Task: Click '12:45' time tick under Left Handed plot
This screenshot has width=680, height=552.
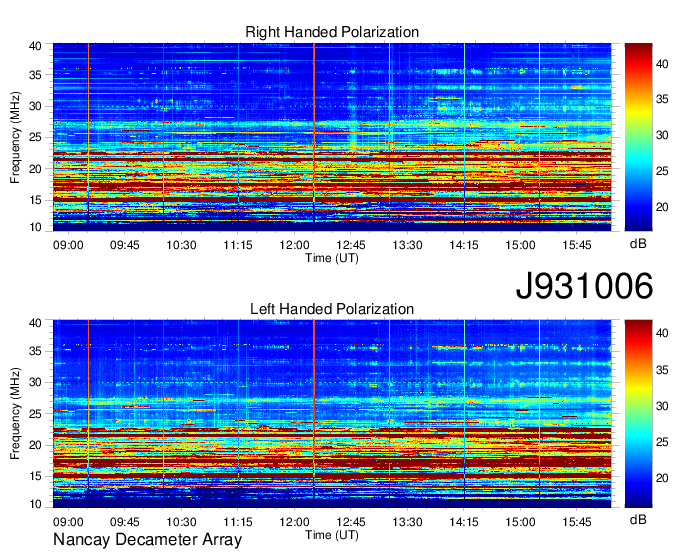Action: (x=351, y=522)
